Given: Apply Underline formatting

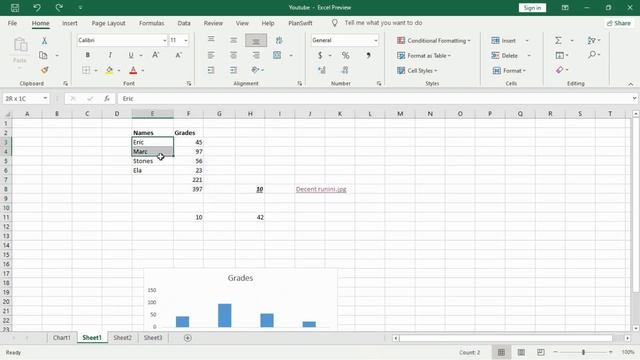Looking at the screenshot, I should [131, 55].
